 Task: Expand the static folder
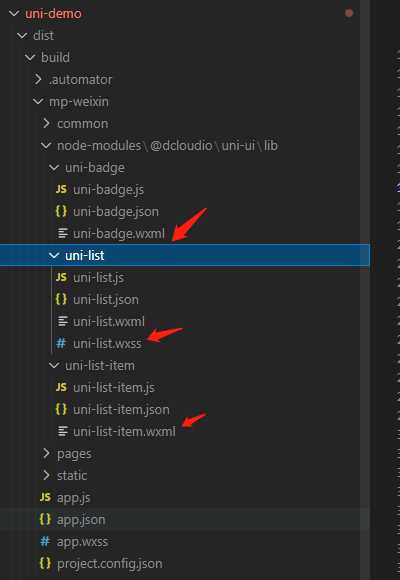[46, 475]
